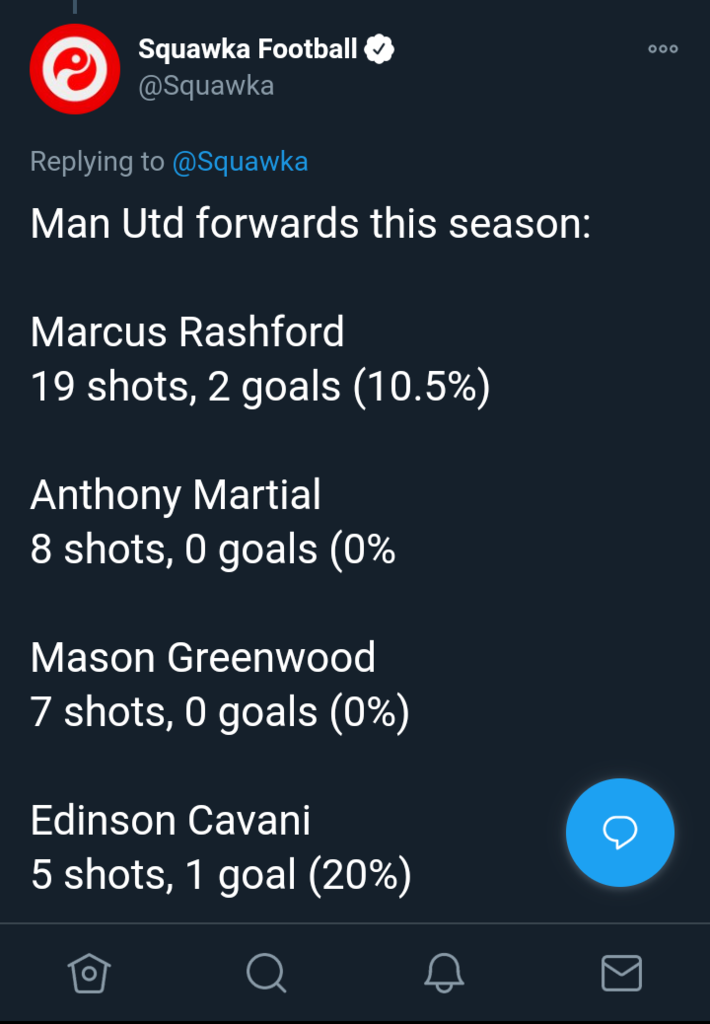The width and height of the screenshot is (710, 1024).
Task: Tap the Anthony Martial name text
Action: click(x=176, y=495)
